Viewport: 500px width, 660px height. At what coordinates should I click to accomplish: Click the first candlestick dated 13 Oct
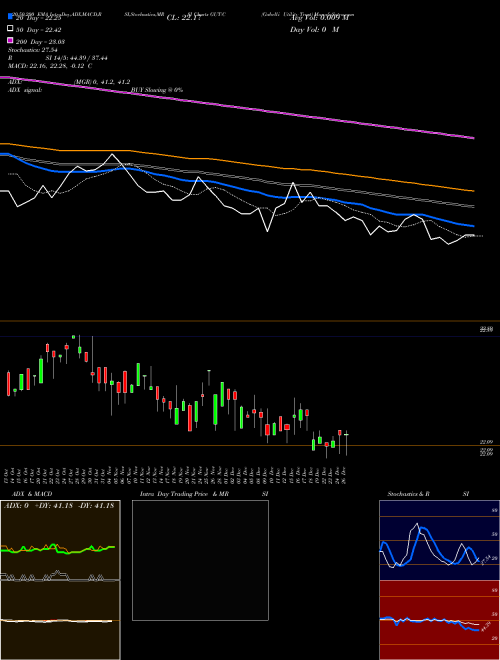click(8, 383)
